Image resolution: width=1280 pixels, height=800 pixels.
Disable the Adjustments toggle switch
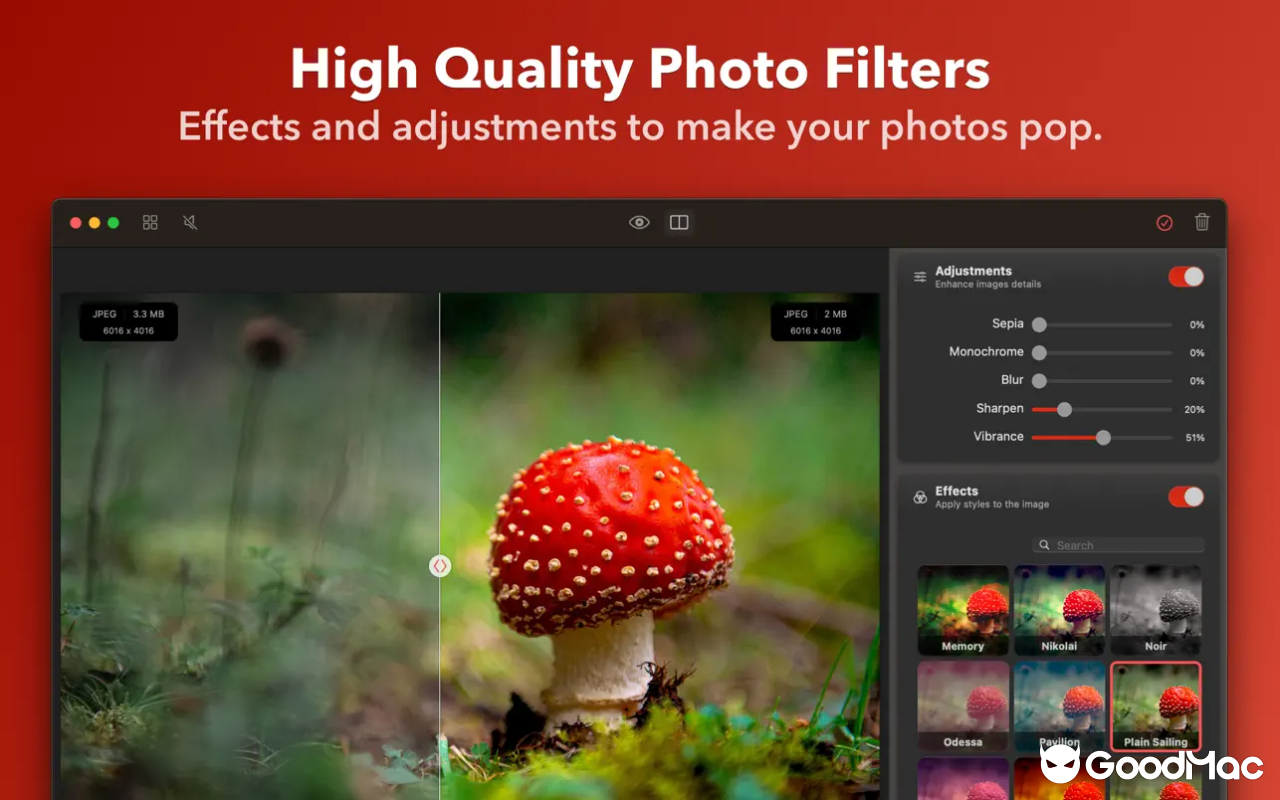coord(1186,277)
